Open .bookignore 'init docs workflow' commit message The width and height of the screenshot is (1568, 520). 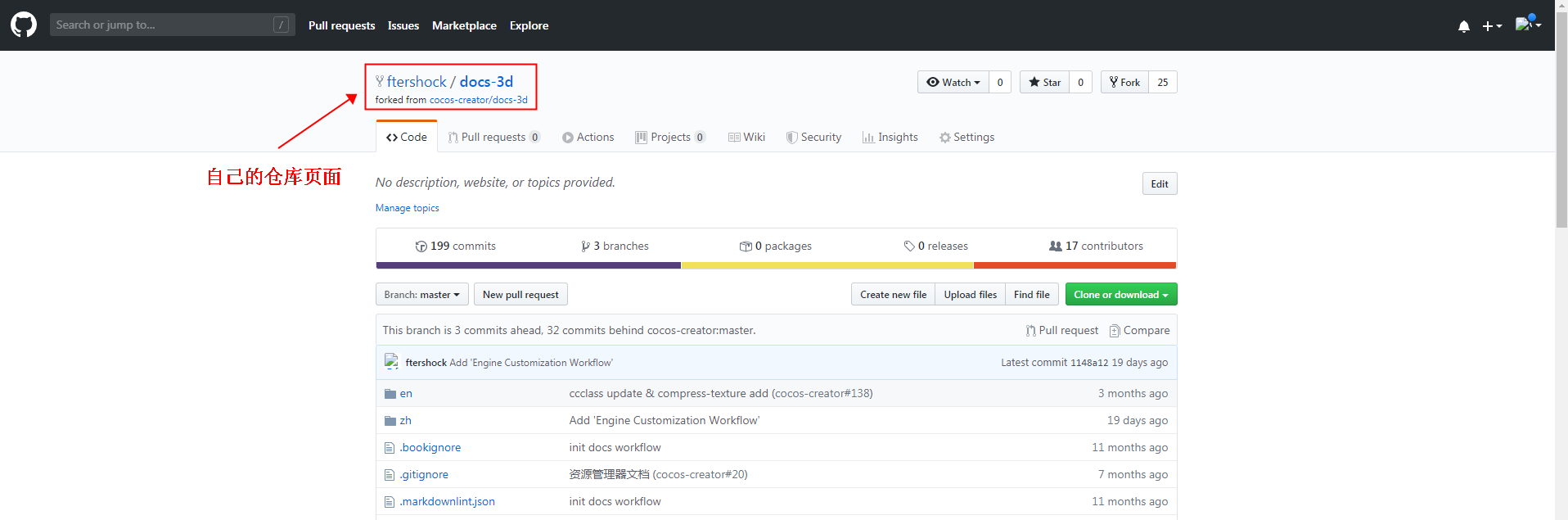tap(615, 447)
